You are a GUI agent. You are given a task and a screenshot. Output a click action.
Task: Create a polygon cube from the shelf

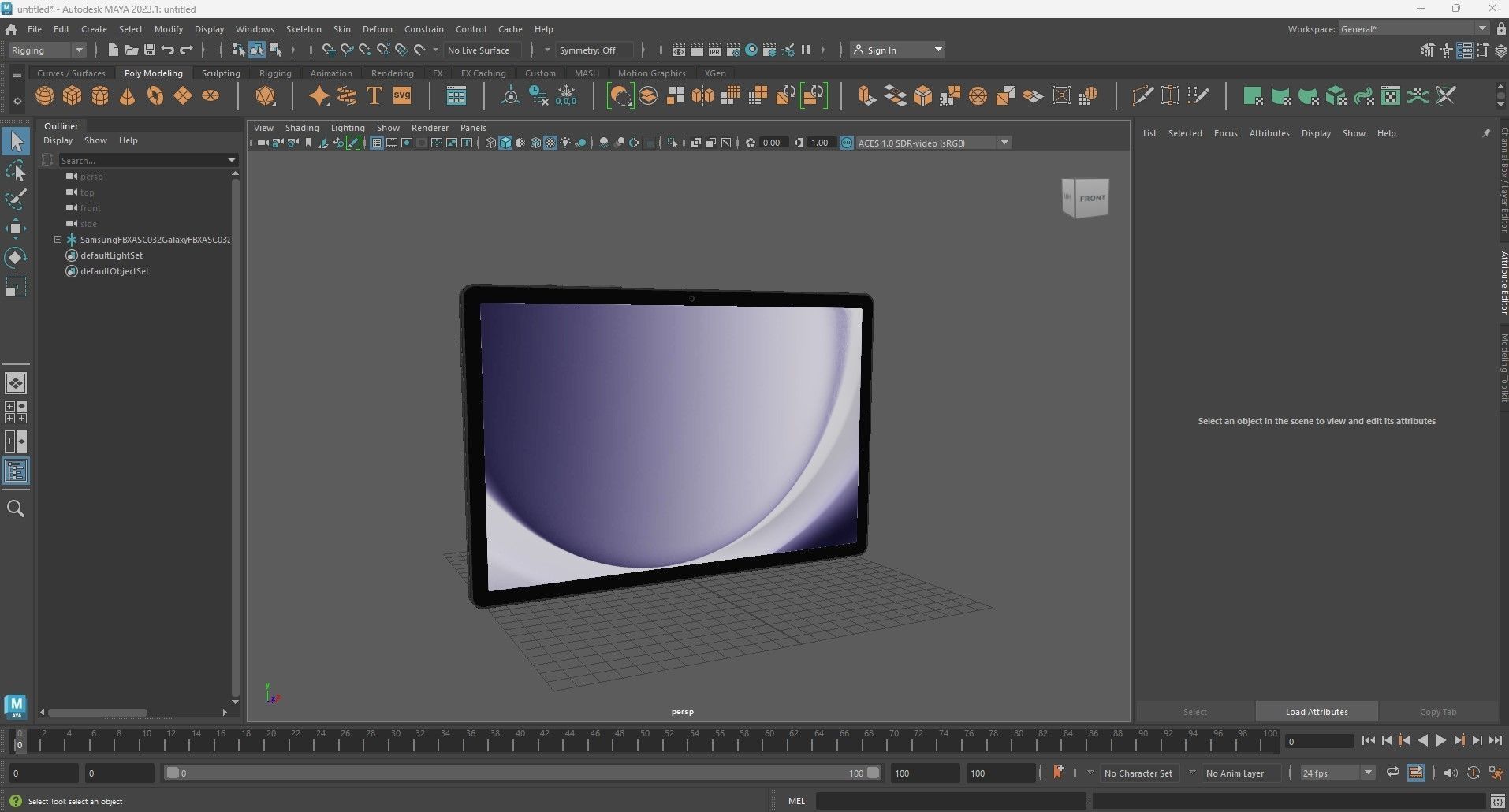coord(73,96)
